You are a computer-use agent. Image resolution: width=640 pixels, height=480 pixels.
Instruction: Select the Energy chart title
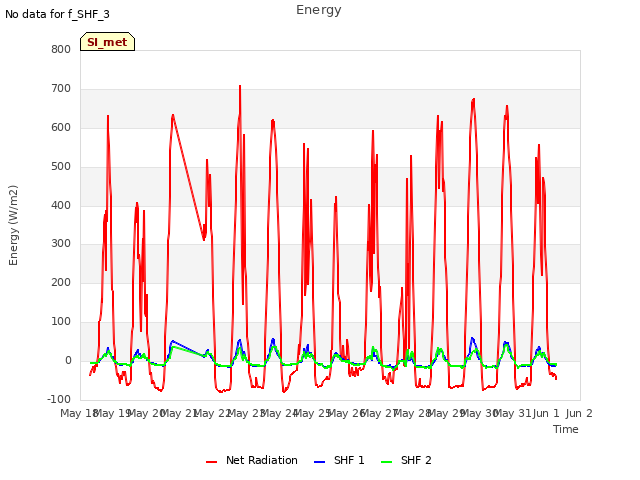point(319,10)
